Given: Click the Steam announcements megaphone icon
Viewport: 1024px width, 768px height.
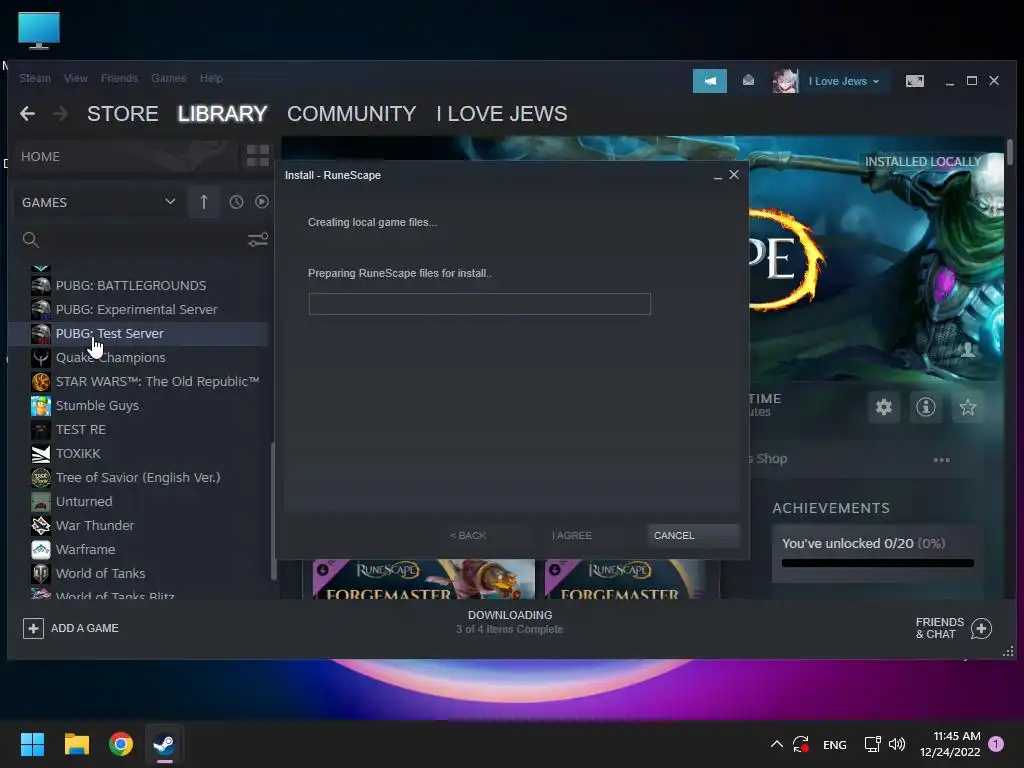Looking at the screenshot, I should point(710,81).
